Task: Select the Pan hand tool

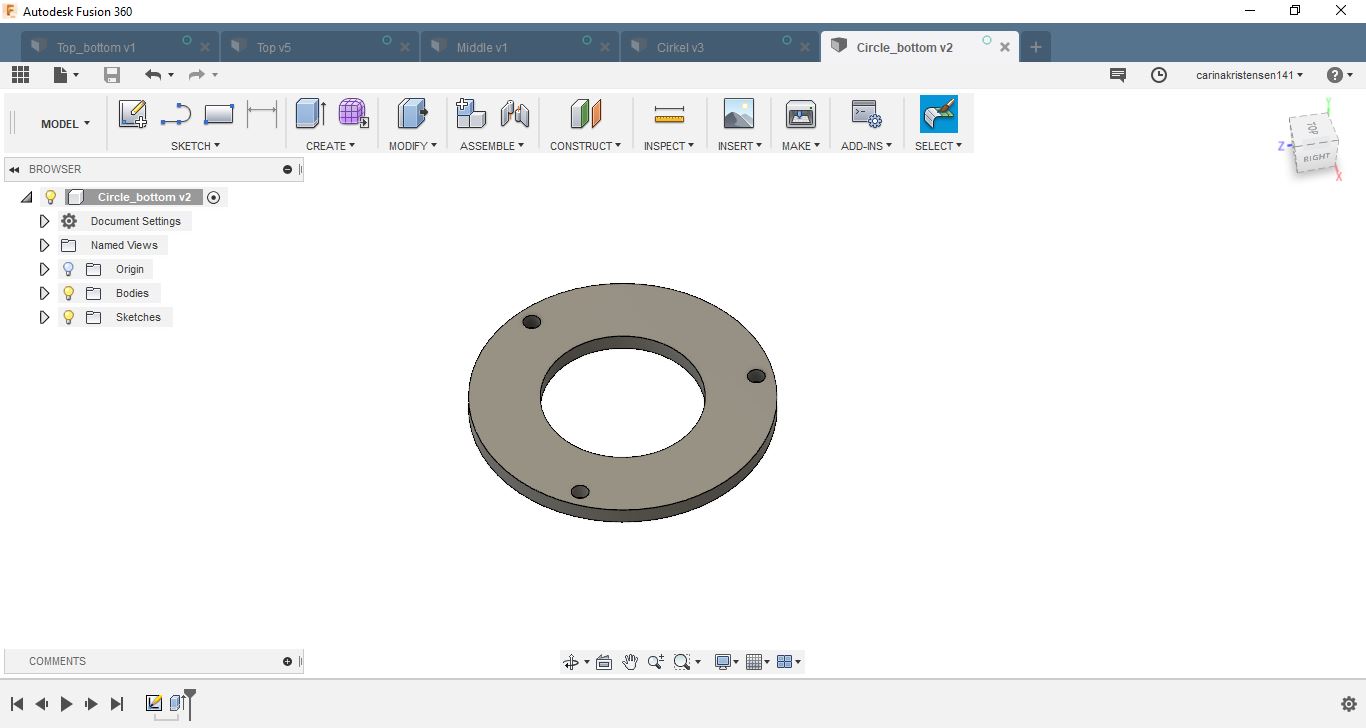Action: point(630,662)
